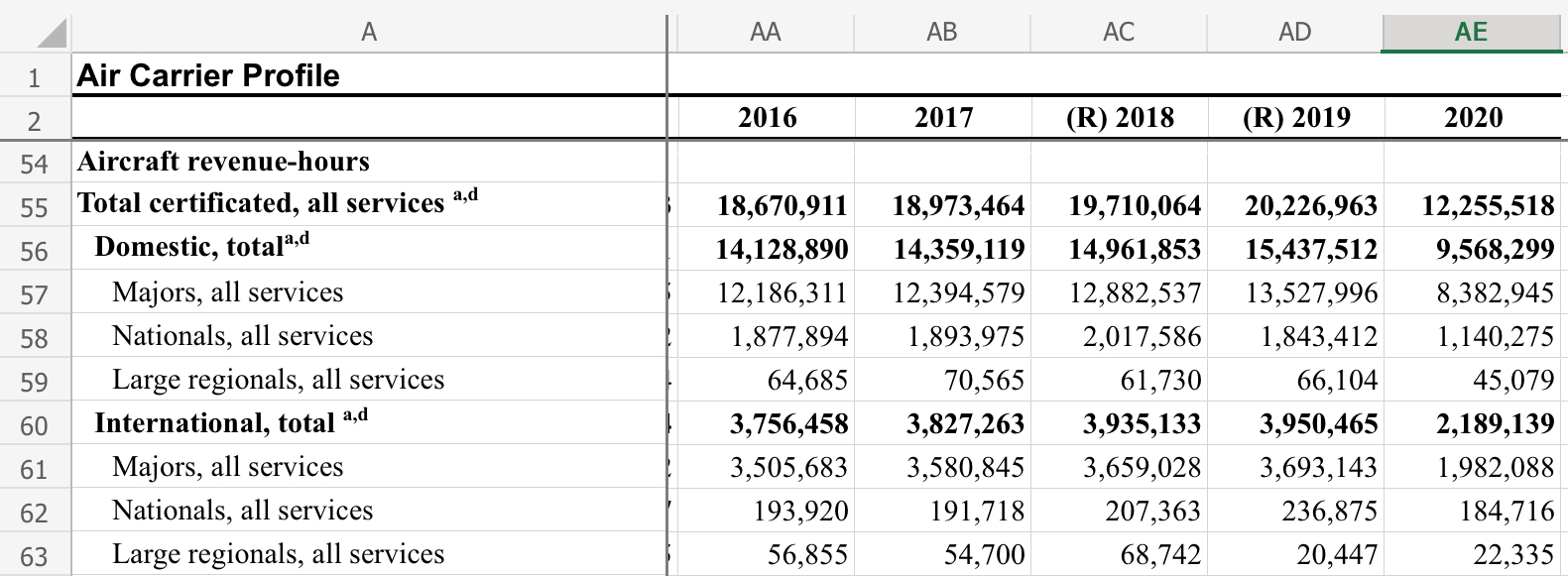Image resolution: width=1568 pixels, height=576 pixels.
Task: Select cell value 12,394,579
Action: (x=942, y=293)
